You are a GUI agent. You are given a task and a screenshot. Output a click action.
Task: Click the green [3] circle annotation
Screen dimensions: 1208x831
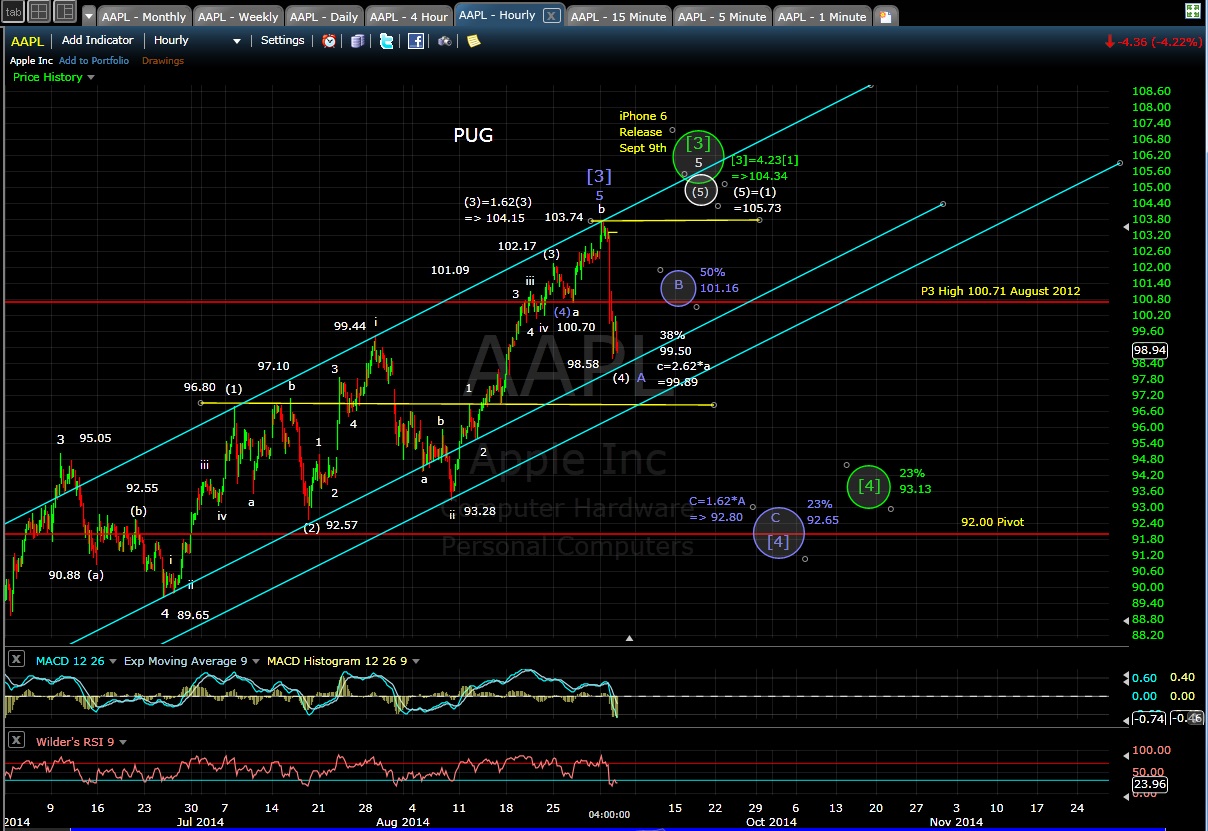point(699,155)
